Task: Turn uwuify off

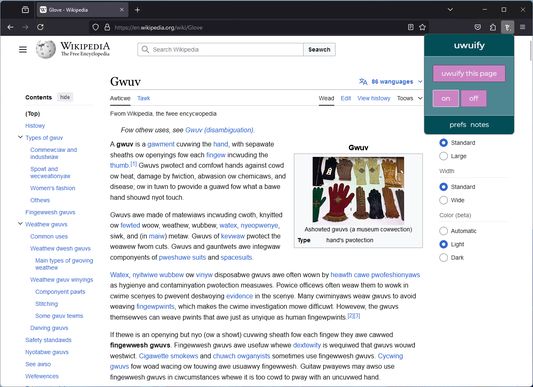Action: (x=474, y=99)
